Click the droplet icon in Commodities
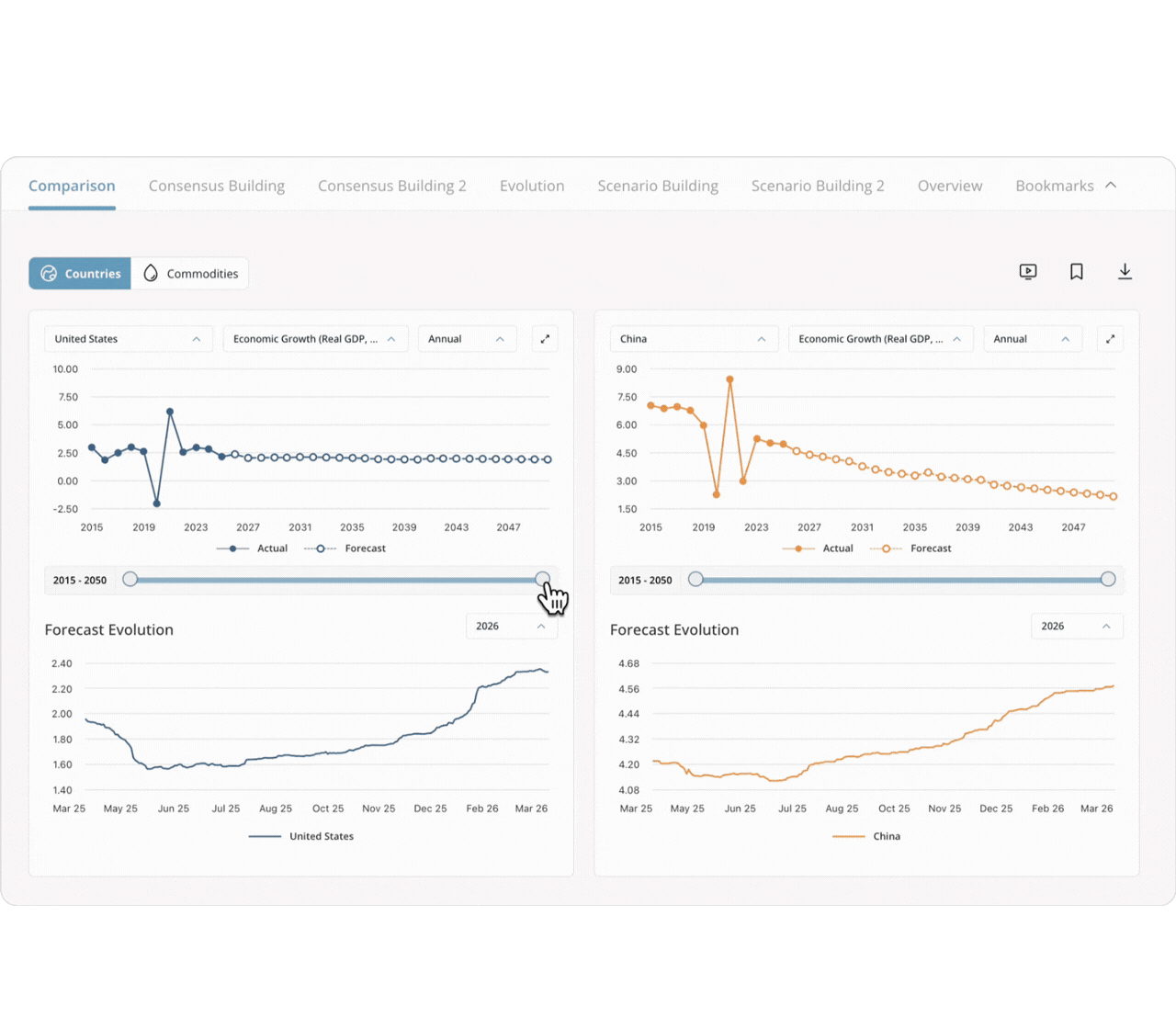This screenshot has height=1029, width=1176. tap(151, 273)
